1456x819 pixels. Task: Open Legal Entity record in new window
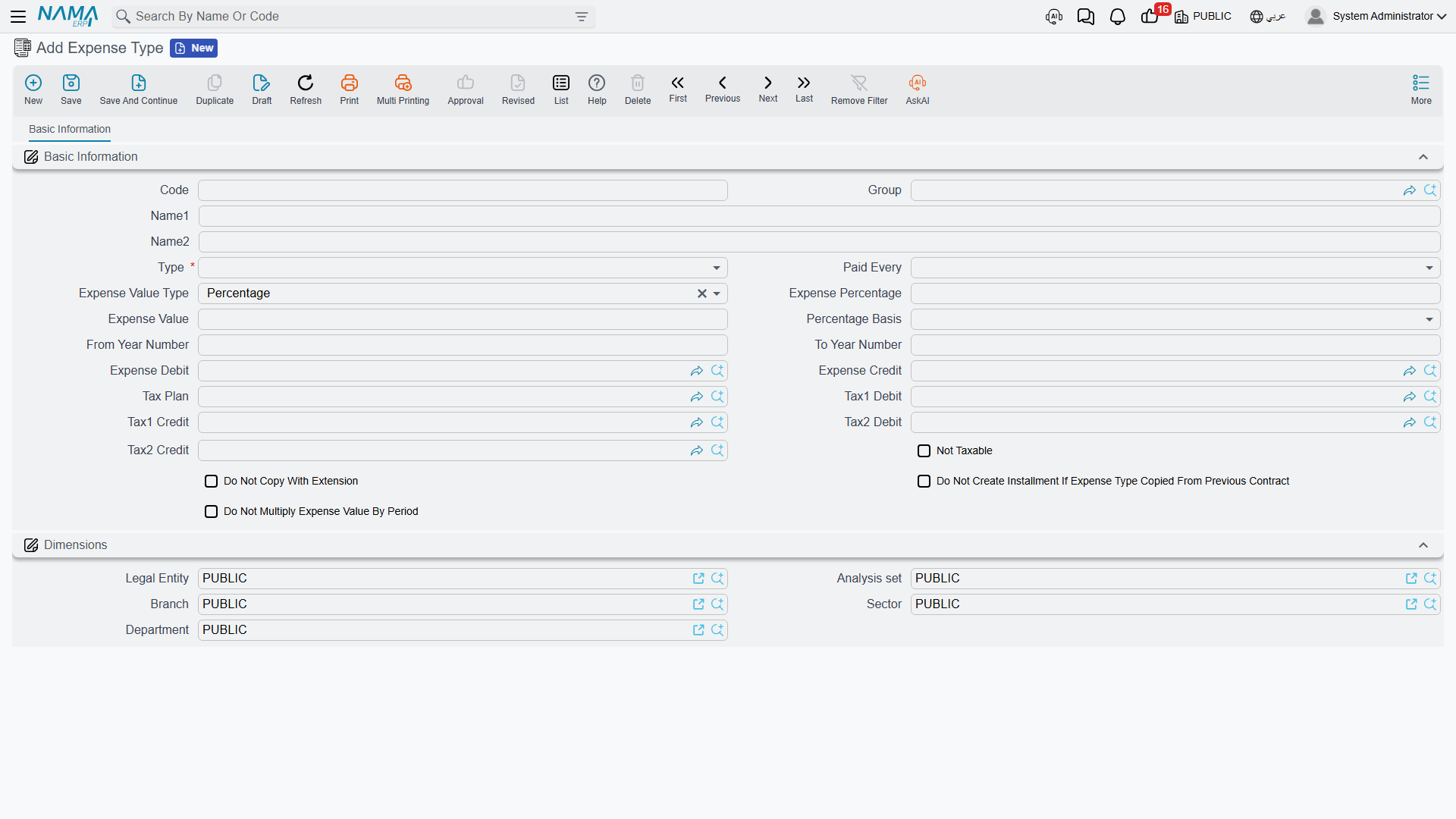[x=698, y=579]
